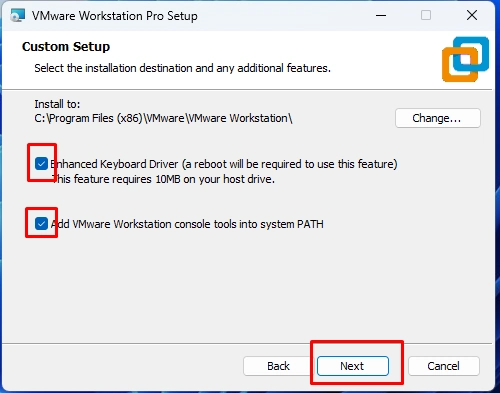Return to the previous page with Back

pos(278,366)
